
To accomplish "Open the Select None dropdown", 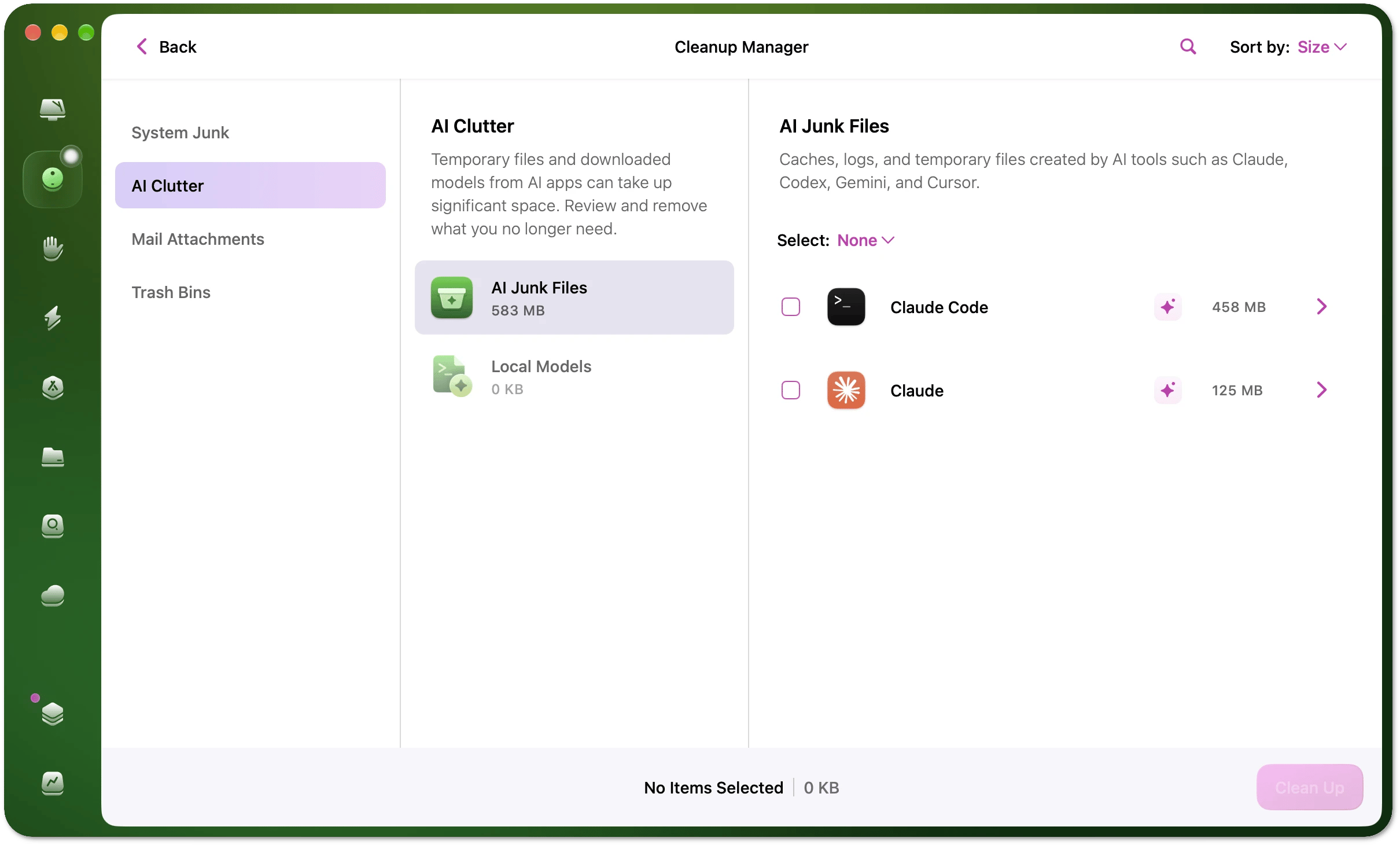I will point(865,240).
